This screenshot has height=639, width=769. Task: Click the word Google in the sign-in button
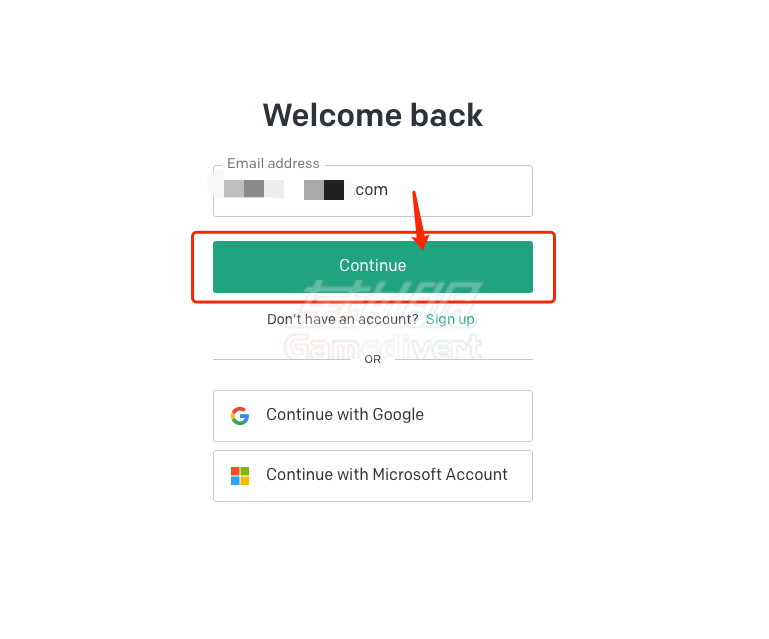(398, 415)
